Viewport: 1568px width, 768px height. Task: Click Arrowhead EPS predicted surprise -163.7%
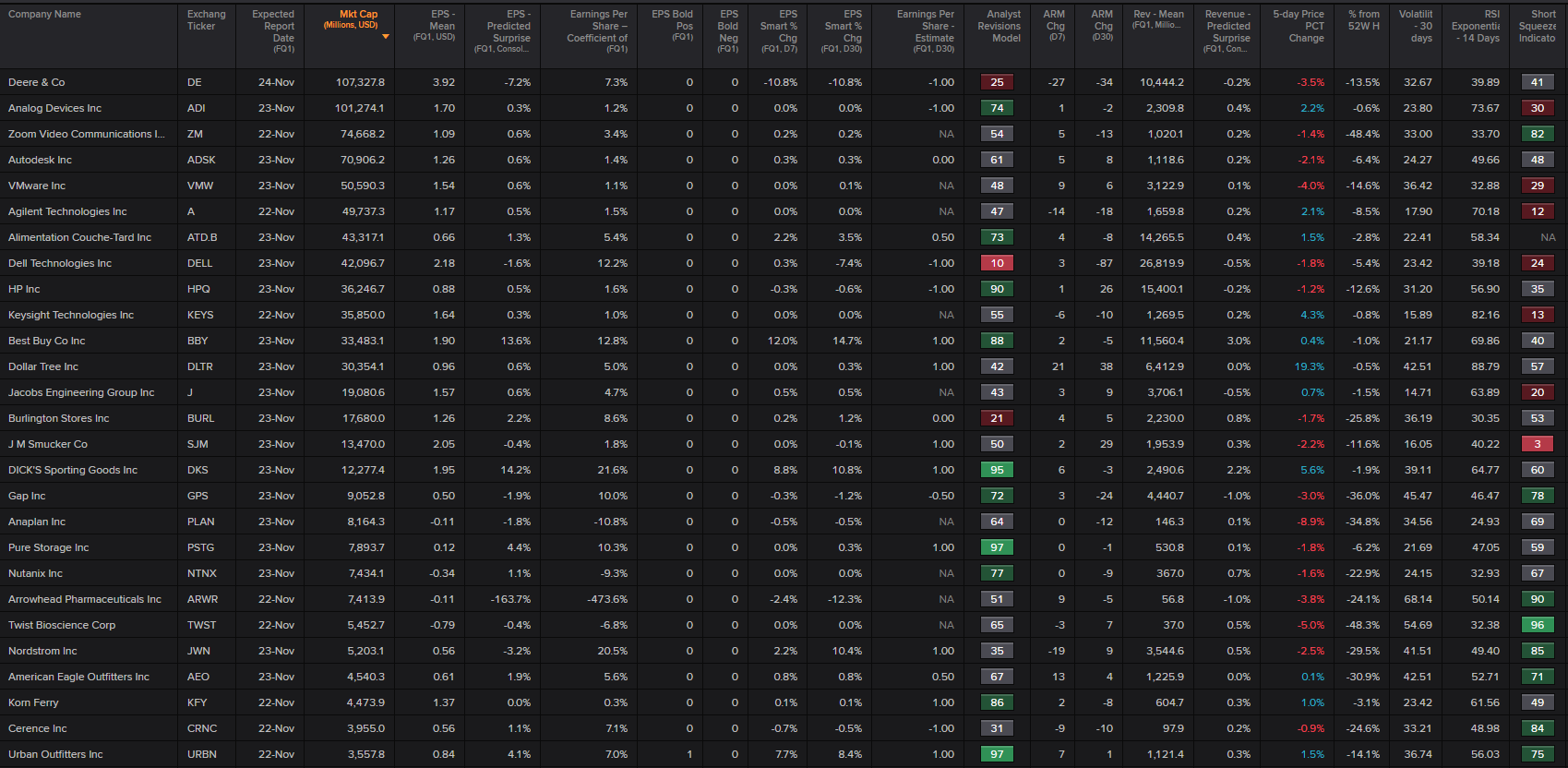(510, 599)
